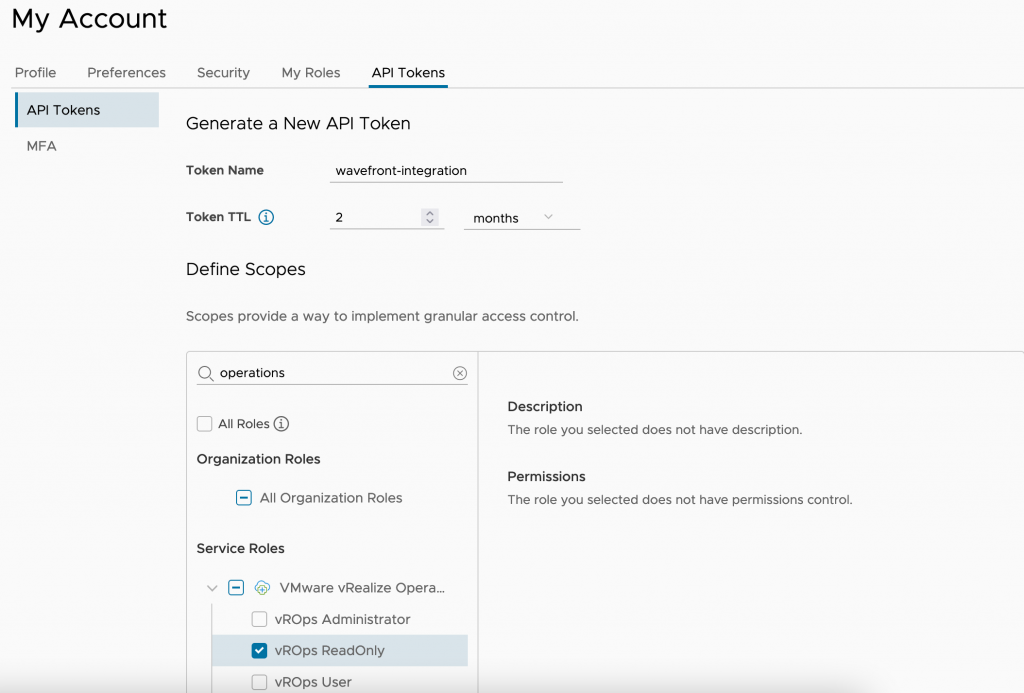Click the vROps ReadOnly role label

click(x=330, y=651)
